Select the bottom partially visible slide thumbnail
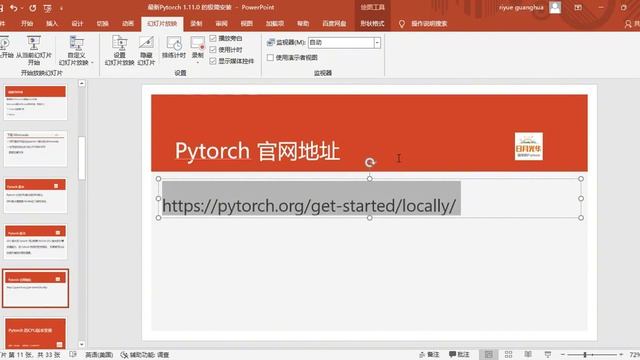 point(36,333)
